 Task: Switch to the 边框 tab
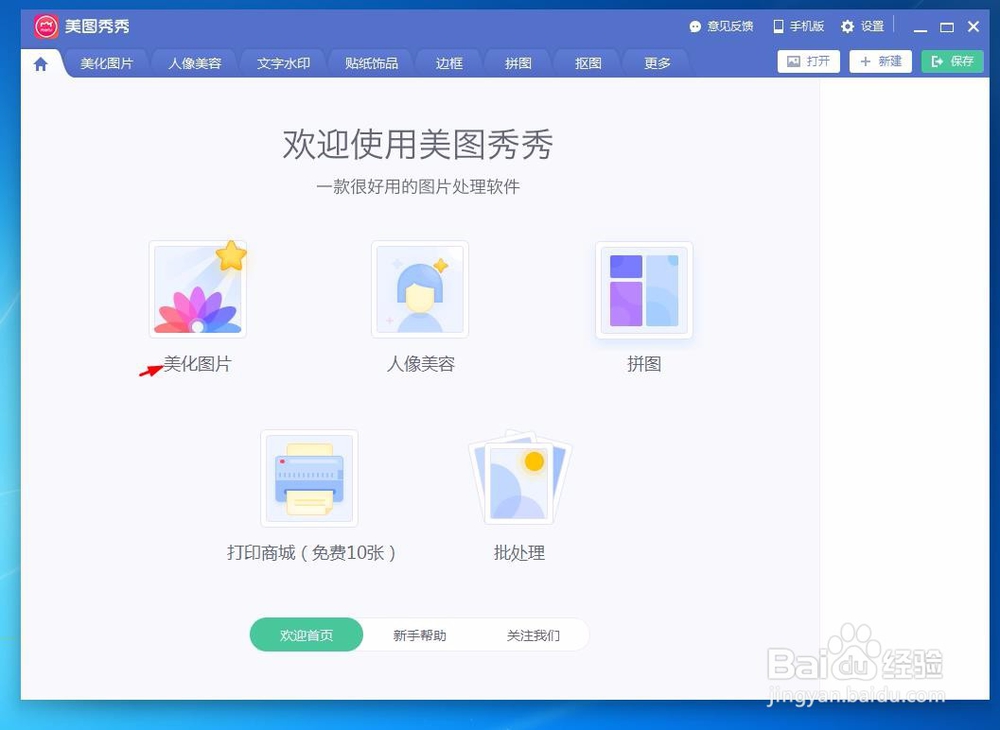[x=449, y=64]
